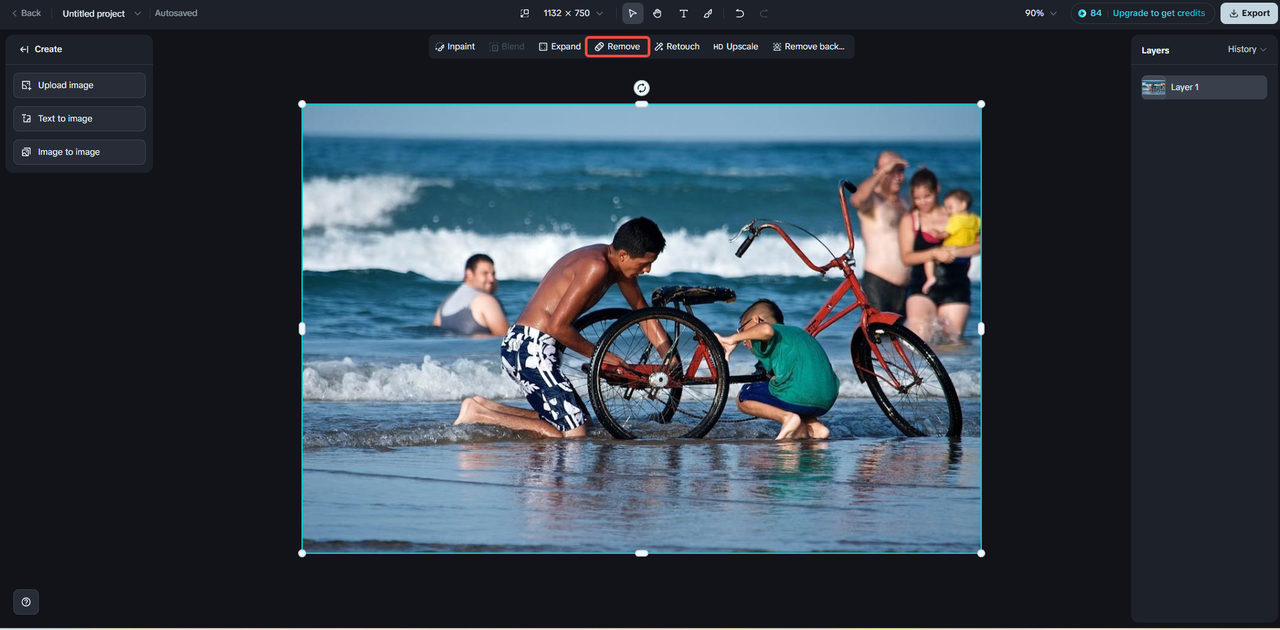Image resolution: width=1280 pixels, height=630 pixels.
Task: Select the Text tool
Action: pyautogui.click(x=683, y=13)
